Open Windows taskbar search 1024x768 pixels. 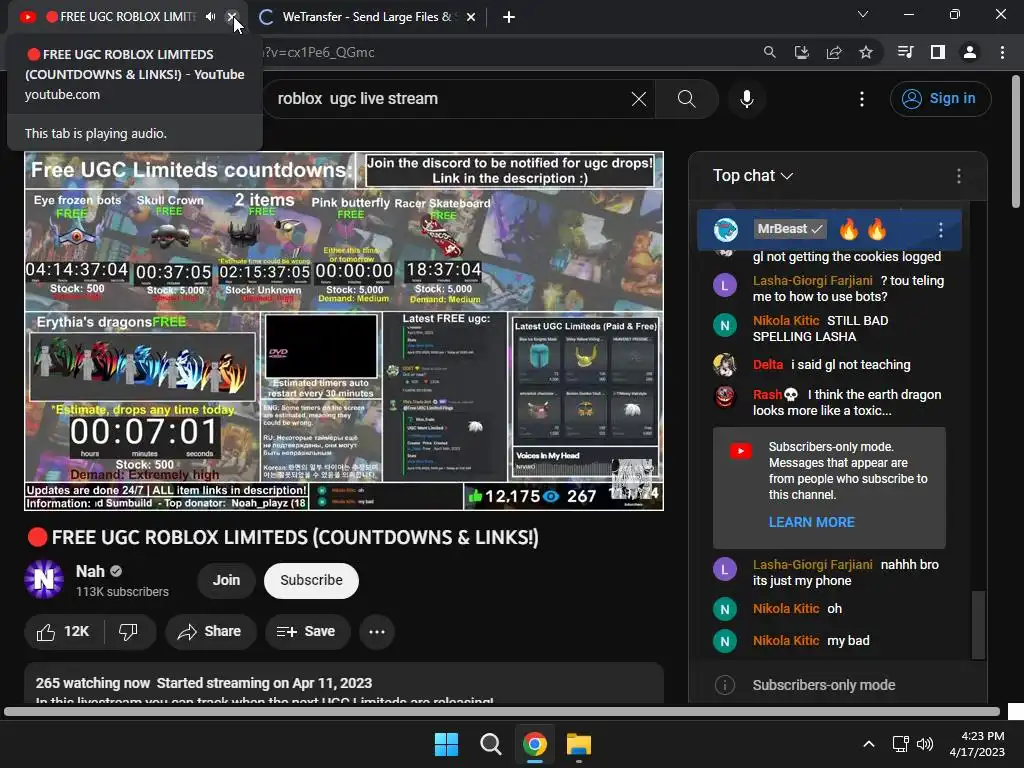pos(490,744)
